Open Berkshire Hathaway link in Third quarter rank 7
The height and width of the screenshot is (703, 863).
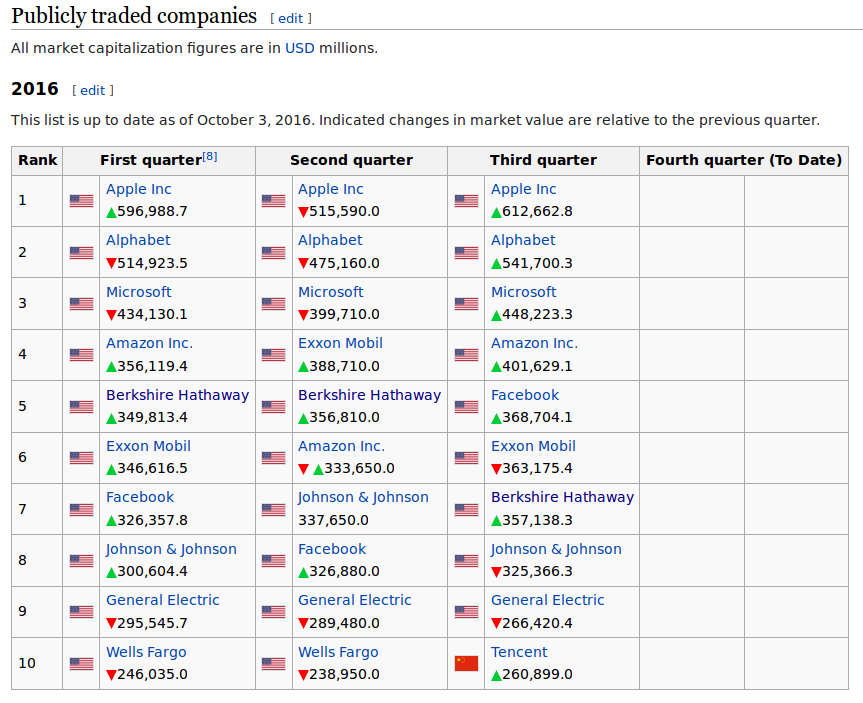pos(562,498)
